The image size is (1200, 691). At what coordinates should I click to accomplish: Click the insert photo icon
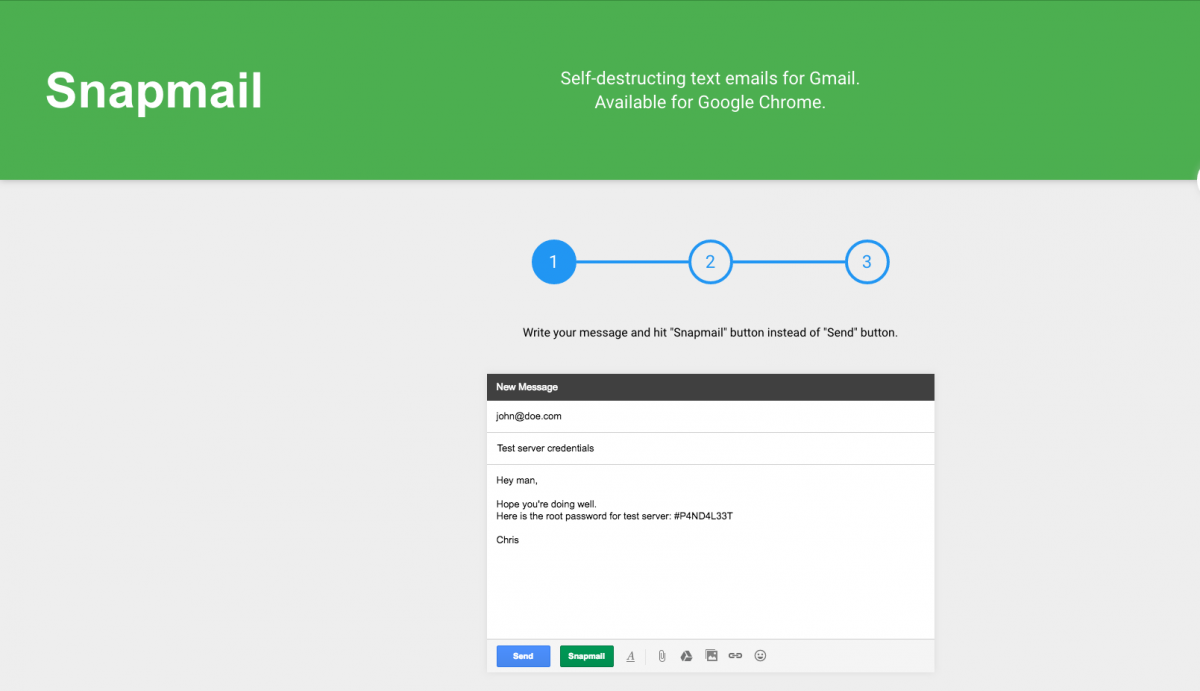[711, 656]
